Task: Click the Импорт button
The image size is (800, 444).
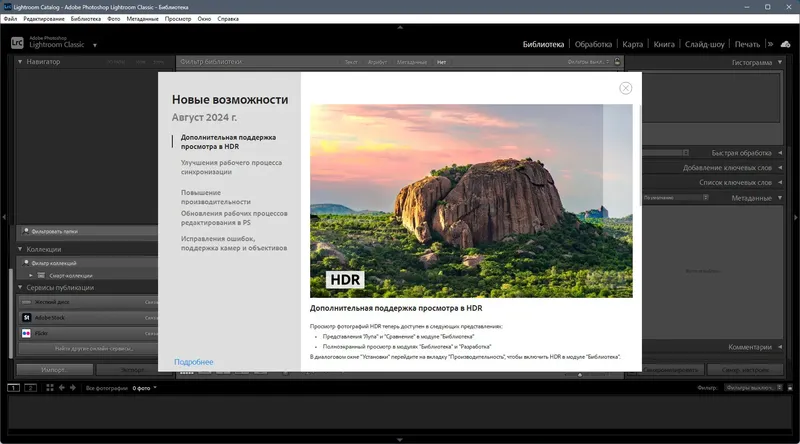Action: point(54,369)
